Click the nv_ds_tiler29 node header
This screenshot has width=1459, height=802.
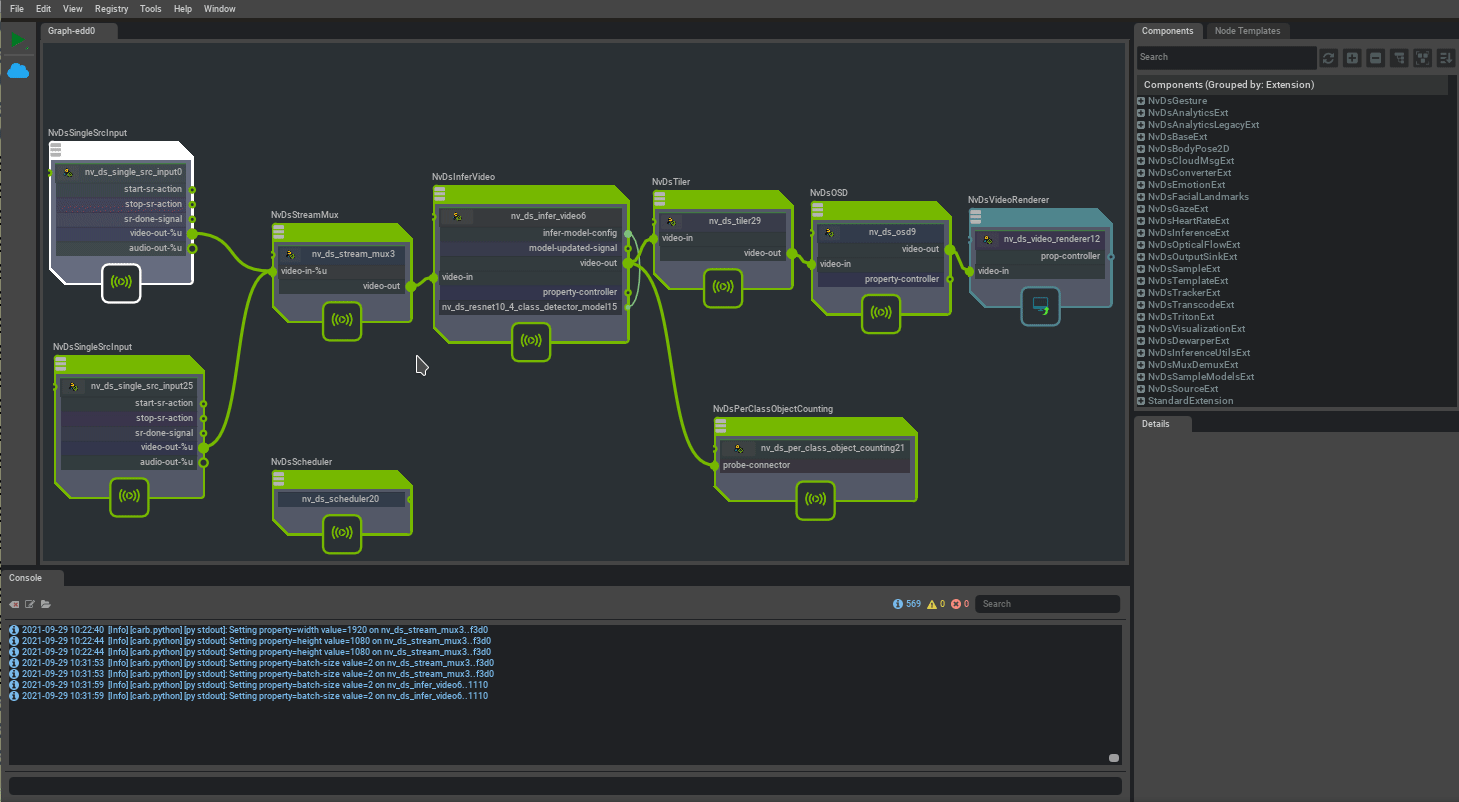720,221
